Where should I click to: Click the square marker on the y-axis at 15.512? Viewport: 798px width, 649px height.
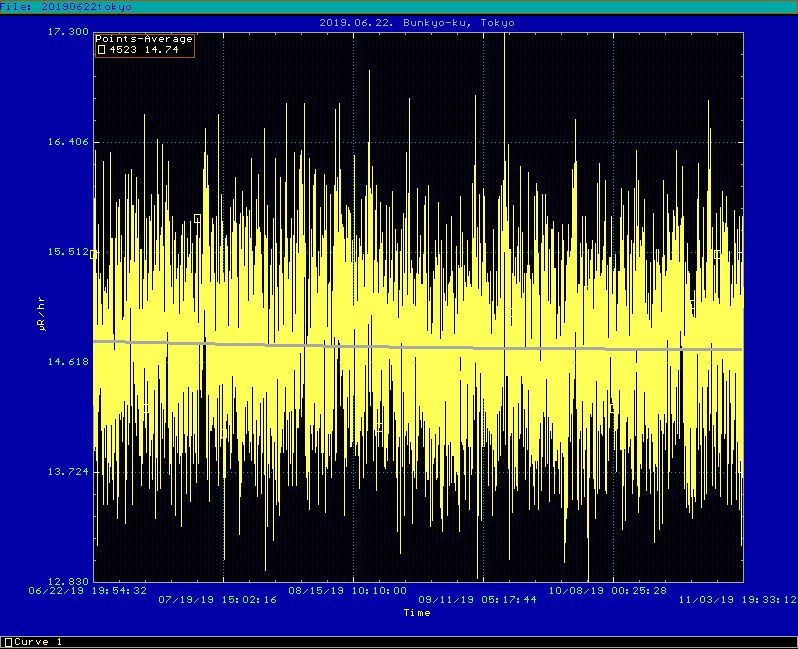93,254
